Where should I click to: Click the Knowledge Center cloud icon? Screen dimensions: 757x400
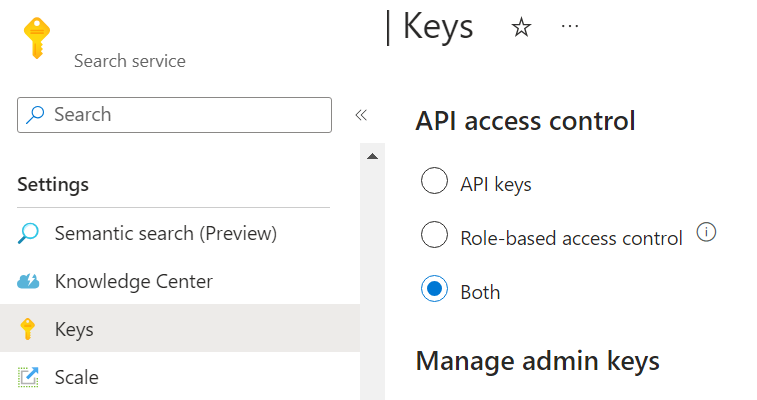click(28, 282)
